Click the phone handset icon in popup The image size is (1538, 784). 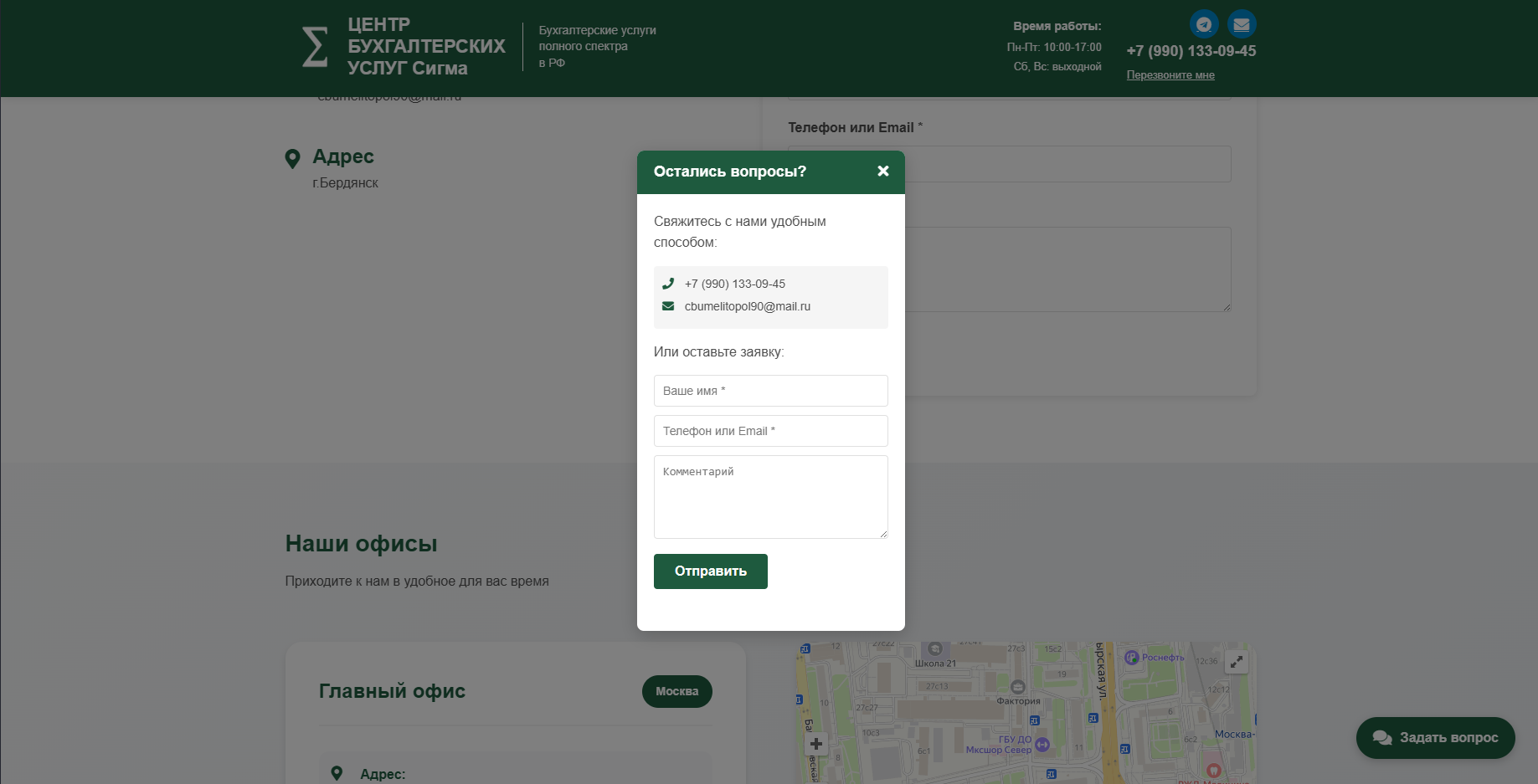668,284
